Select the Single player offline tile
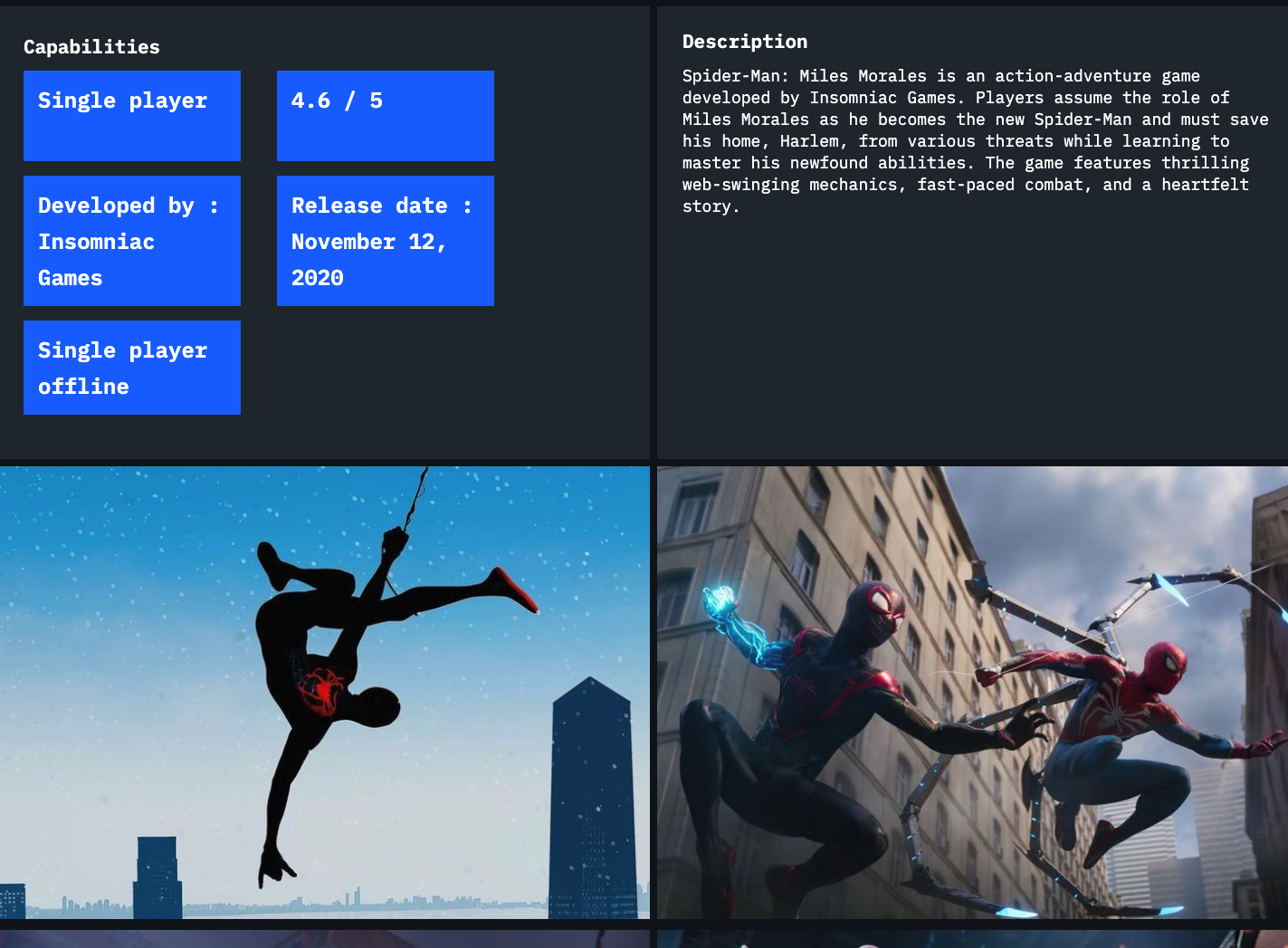The image size is (1288, 948). pos(132,368)
